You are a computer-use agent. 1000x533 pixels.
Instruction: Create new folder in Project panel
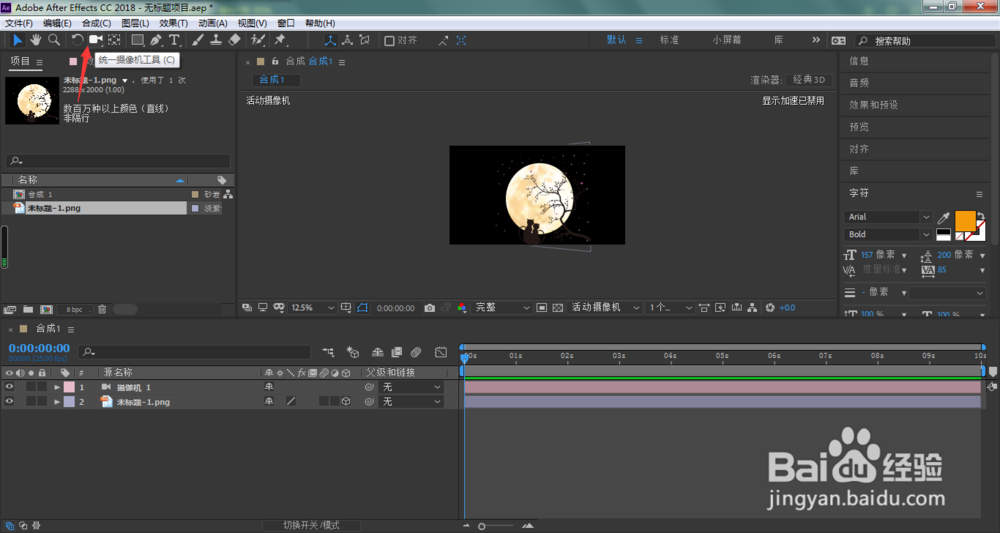point(28,309)
